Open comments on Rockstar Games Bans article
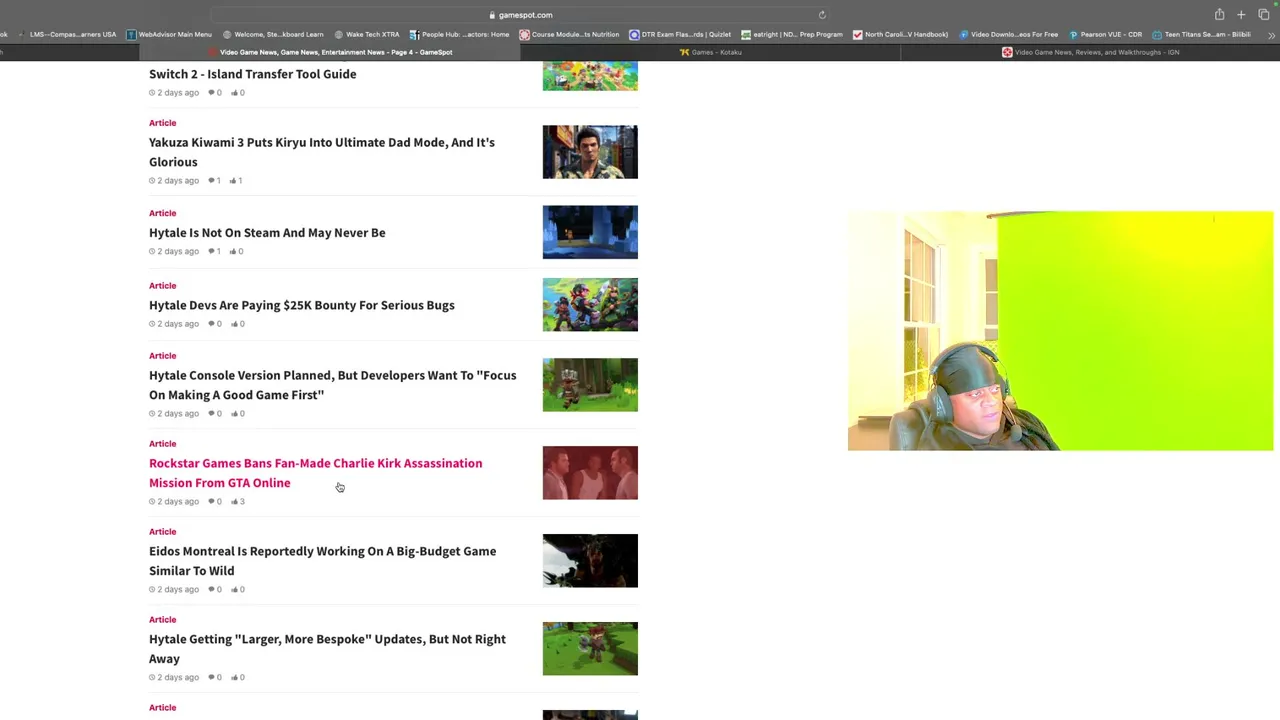Screen dimensions: 1280x720 (215, 502)
